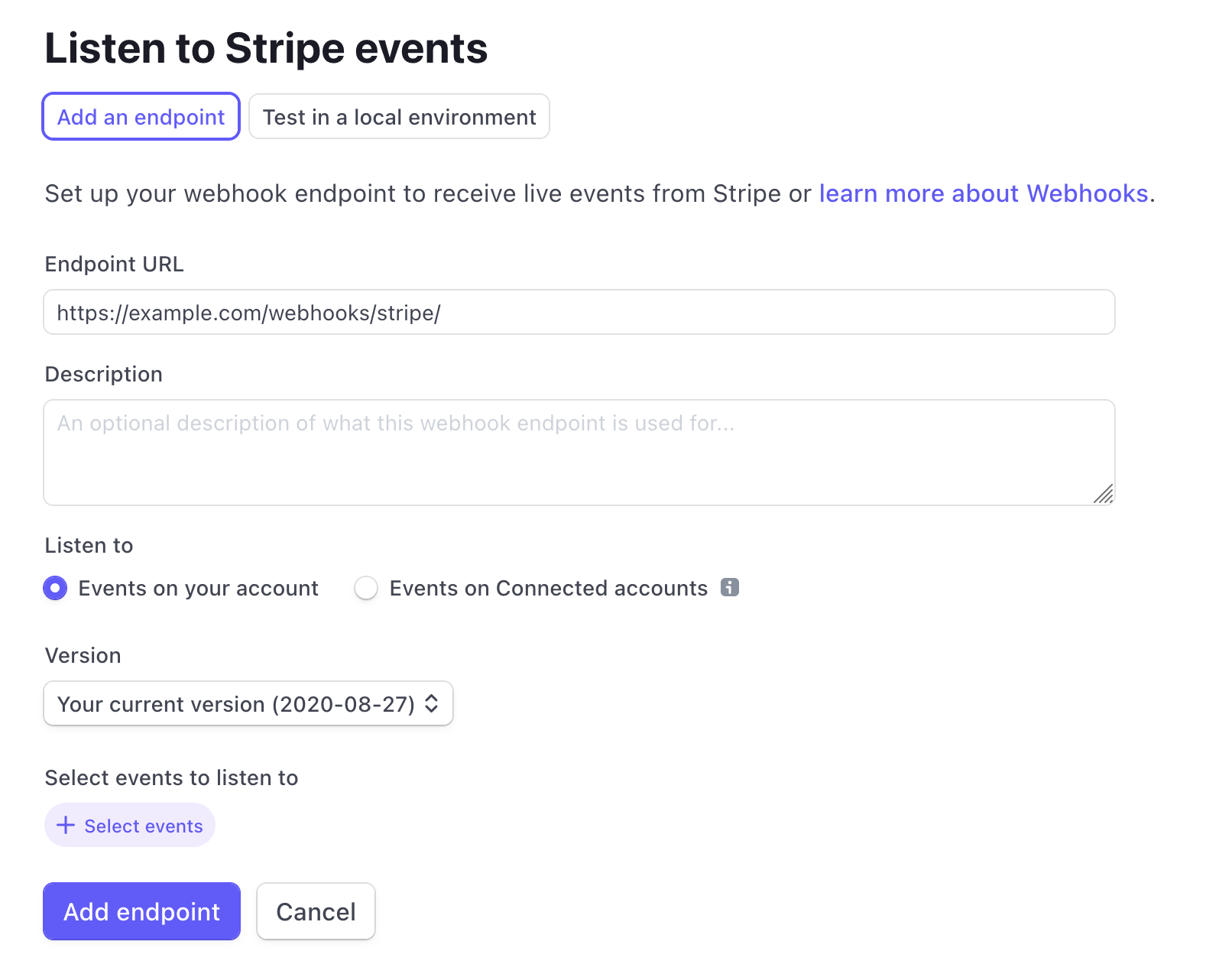The image size is (1232, 977).
Task: Open the learn more about Webhooks link
Action: [984, 193]
